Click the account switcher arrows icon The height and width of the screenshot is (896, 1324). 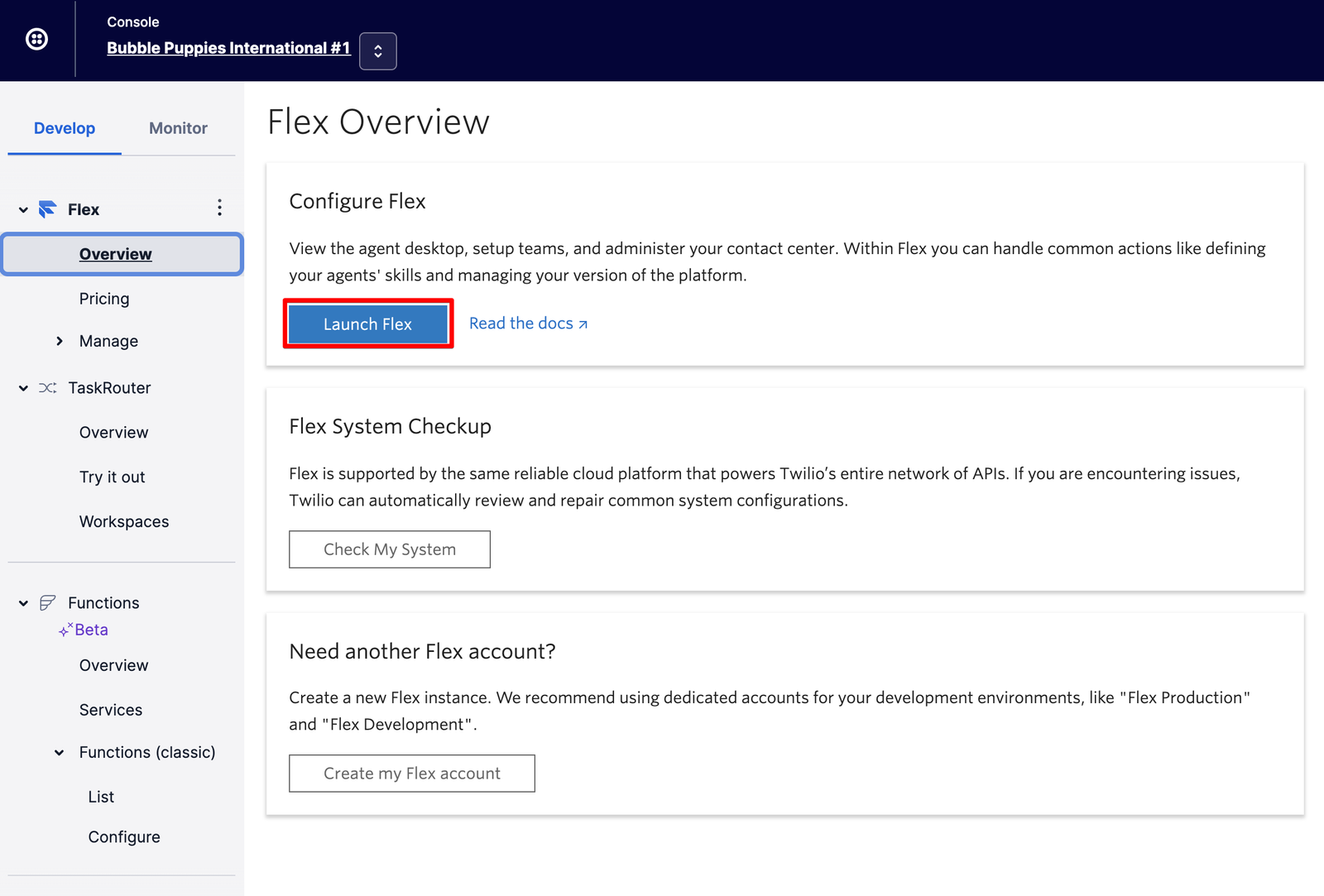[377, 50]
